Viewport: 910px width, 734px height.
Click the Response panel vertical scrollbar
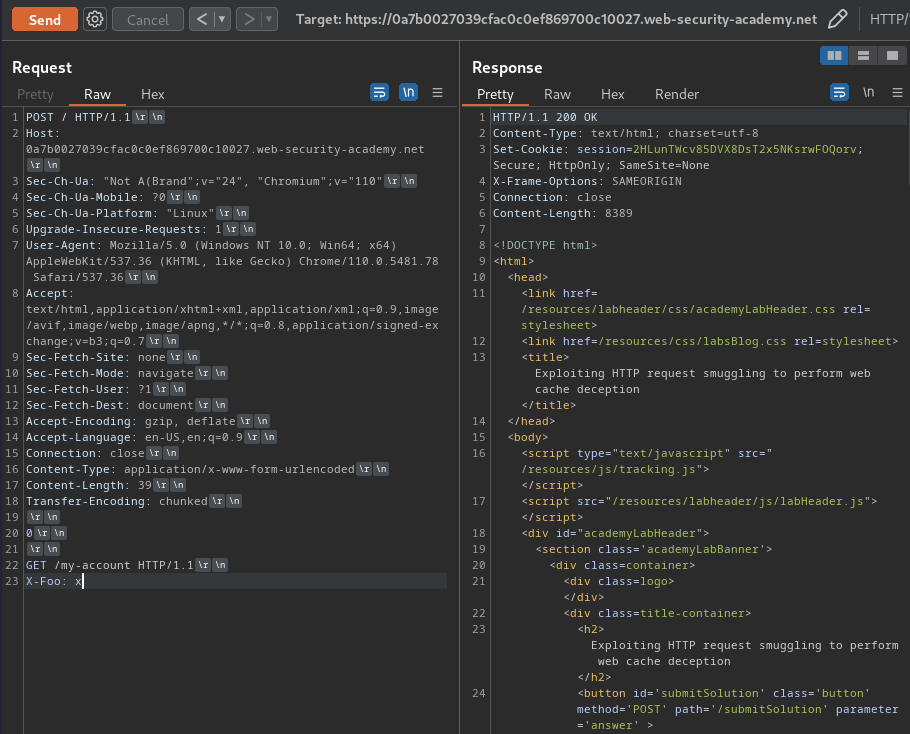point(907,145)
